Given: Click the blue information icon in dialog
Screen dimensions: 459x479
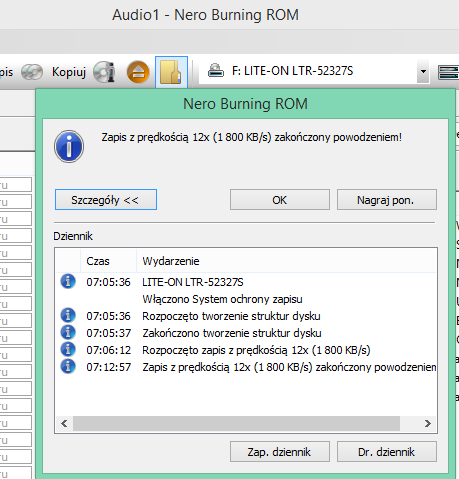Looking at the screenshot, I should [x=69, y=146].
